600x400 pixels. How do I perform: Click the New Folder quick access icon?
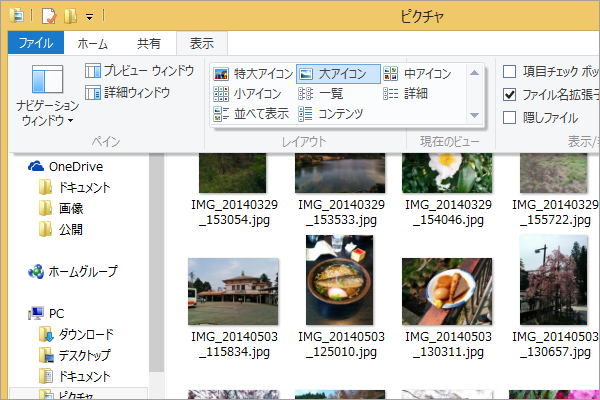coord(70,16)
